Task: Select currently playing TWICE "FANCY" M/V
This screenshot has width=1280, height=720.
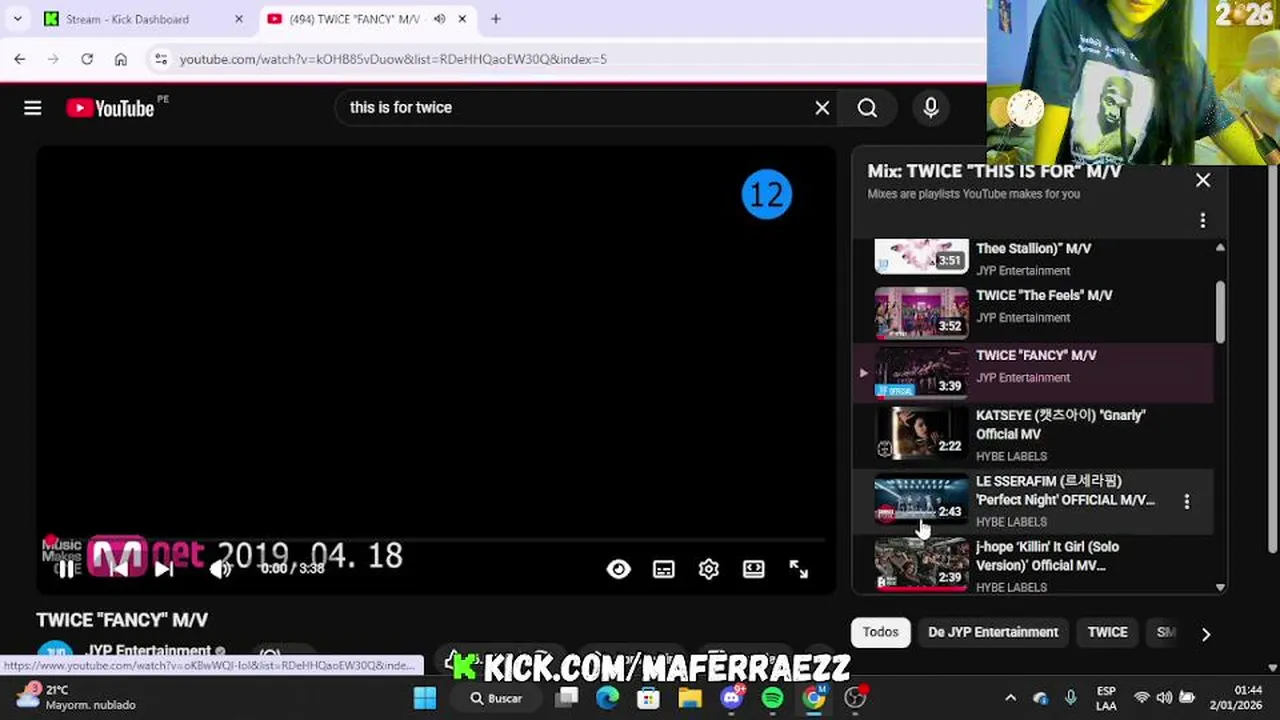Action: click(1035, 372)
